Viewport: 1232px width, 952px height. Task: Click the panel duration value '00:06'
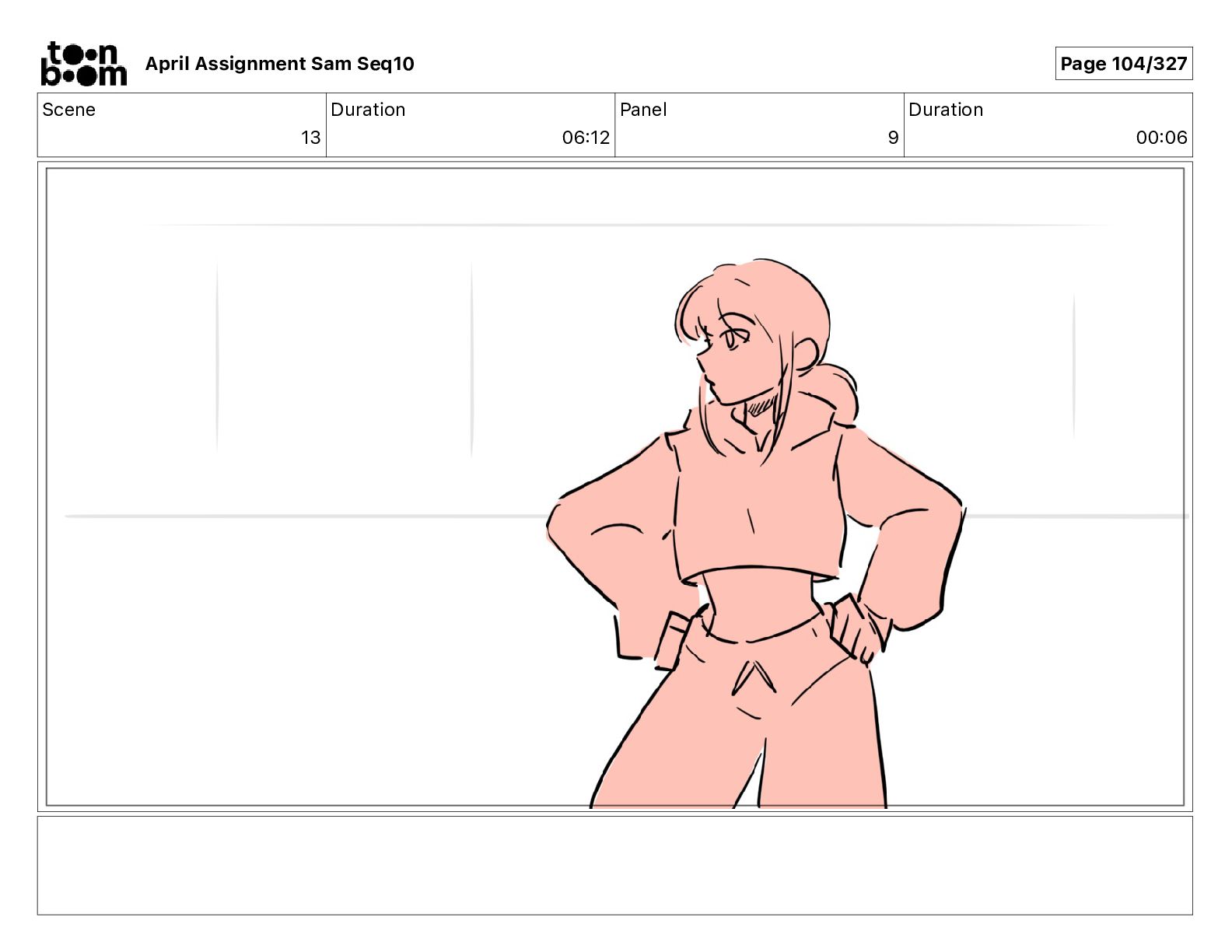coord(1161,138)
